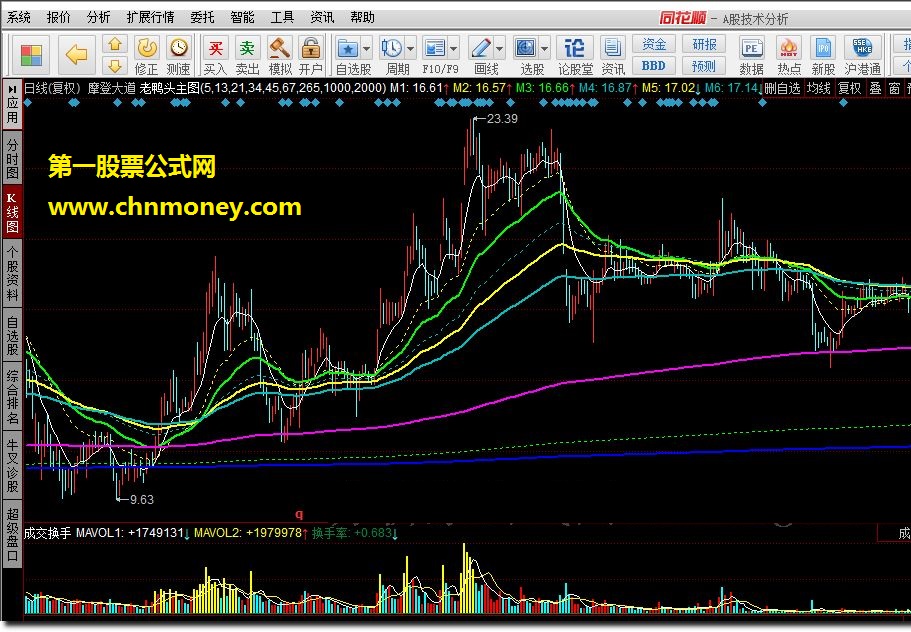Click the 新股 IPO icon
This screenshot has width=911, height=632.
pyautogui.click(x=823, y=48)
